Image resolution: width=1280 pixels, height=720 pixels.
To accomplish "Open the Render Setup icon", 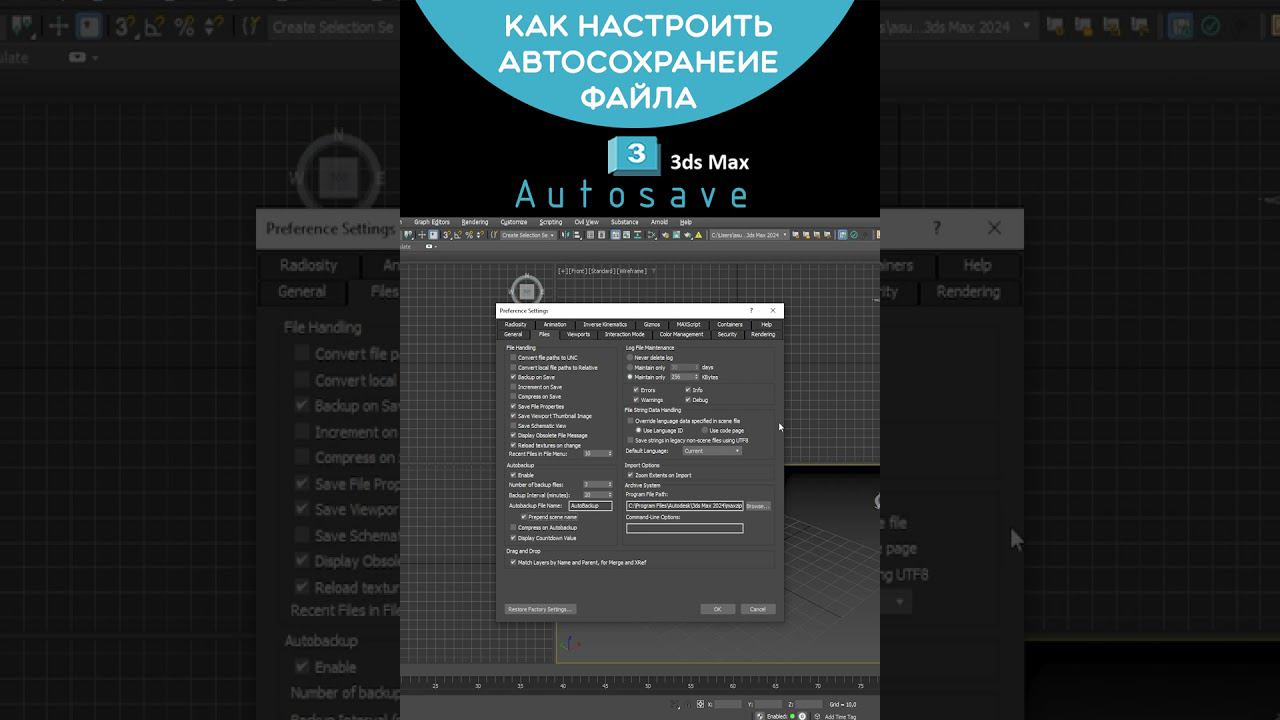I will click(665, 235).
